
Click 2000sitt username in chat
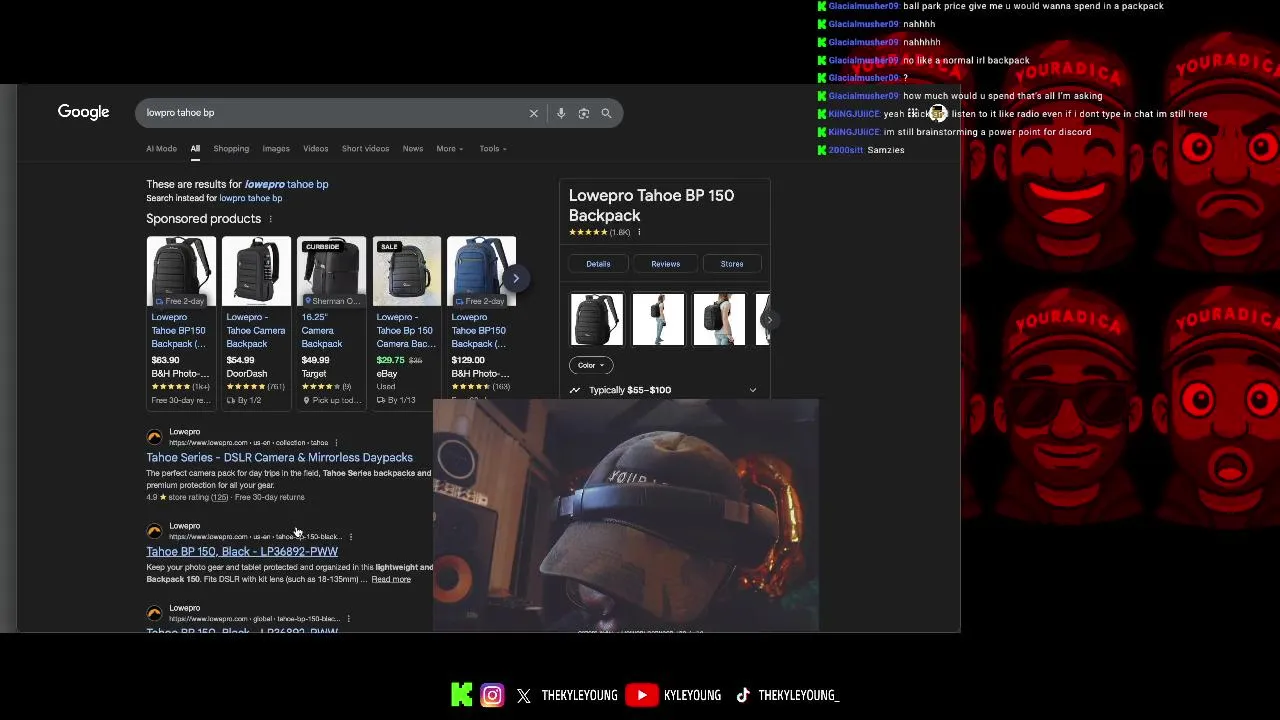click(x=845, y=150)
